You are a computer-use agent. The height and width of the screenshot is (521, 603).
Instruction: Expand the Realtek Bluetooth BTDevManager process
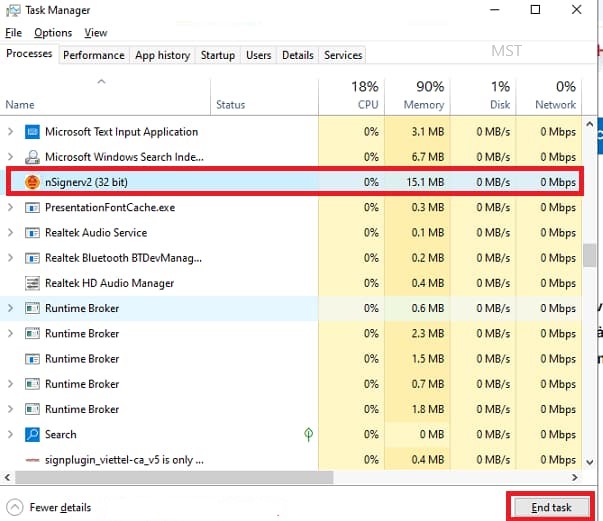(10, 258)
